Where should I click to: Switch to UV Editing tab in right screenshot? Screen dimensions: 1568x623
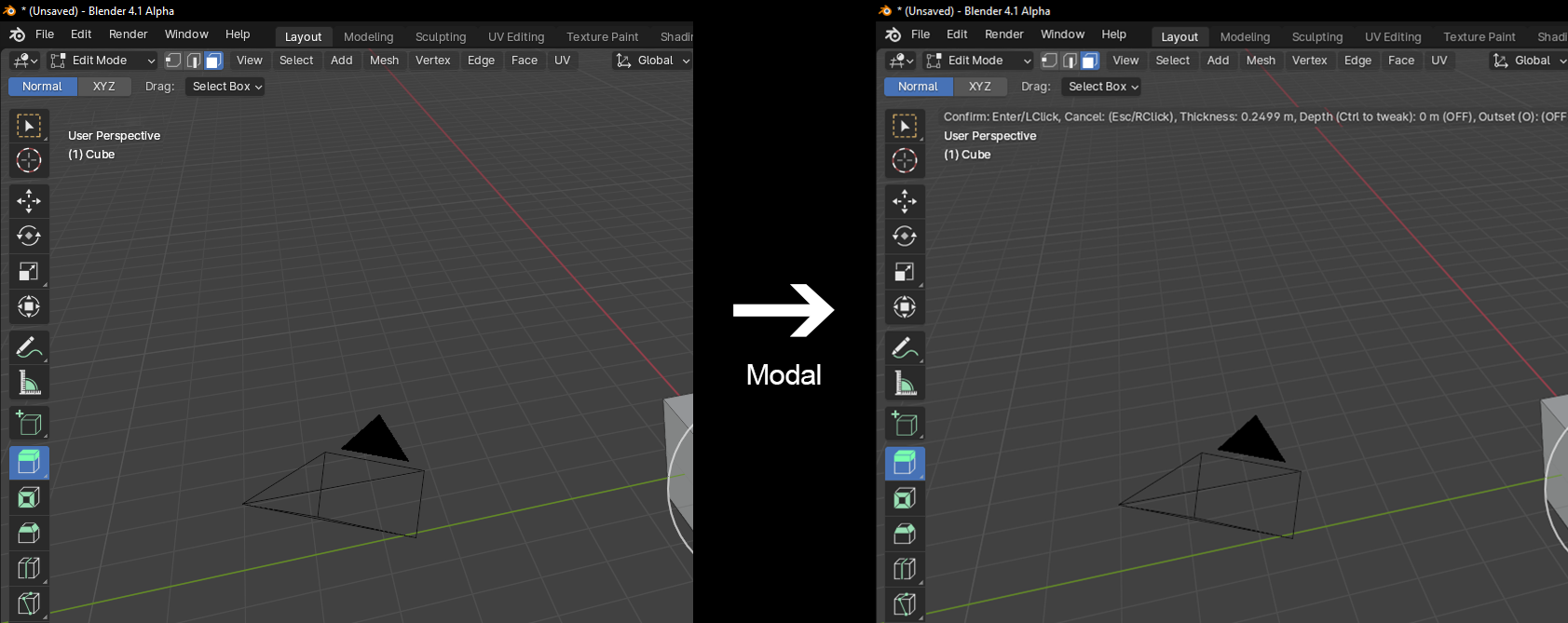pyautogui.click(x=1393, y=37)
